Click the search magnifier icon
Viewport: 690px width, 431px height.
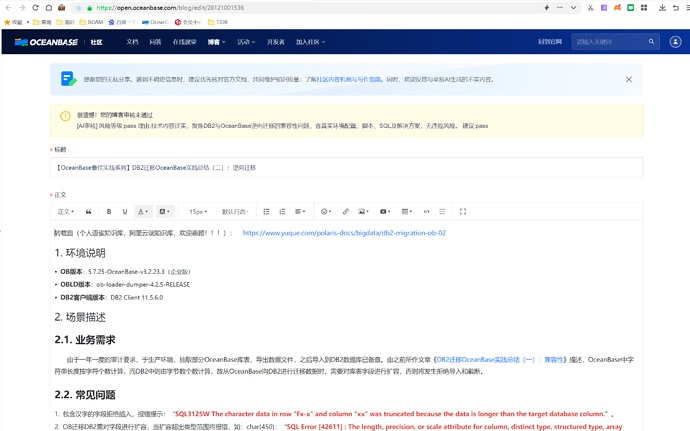click(x=651, y=42)
